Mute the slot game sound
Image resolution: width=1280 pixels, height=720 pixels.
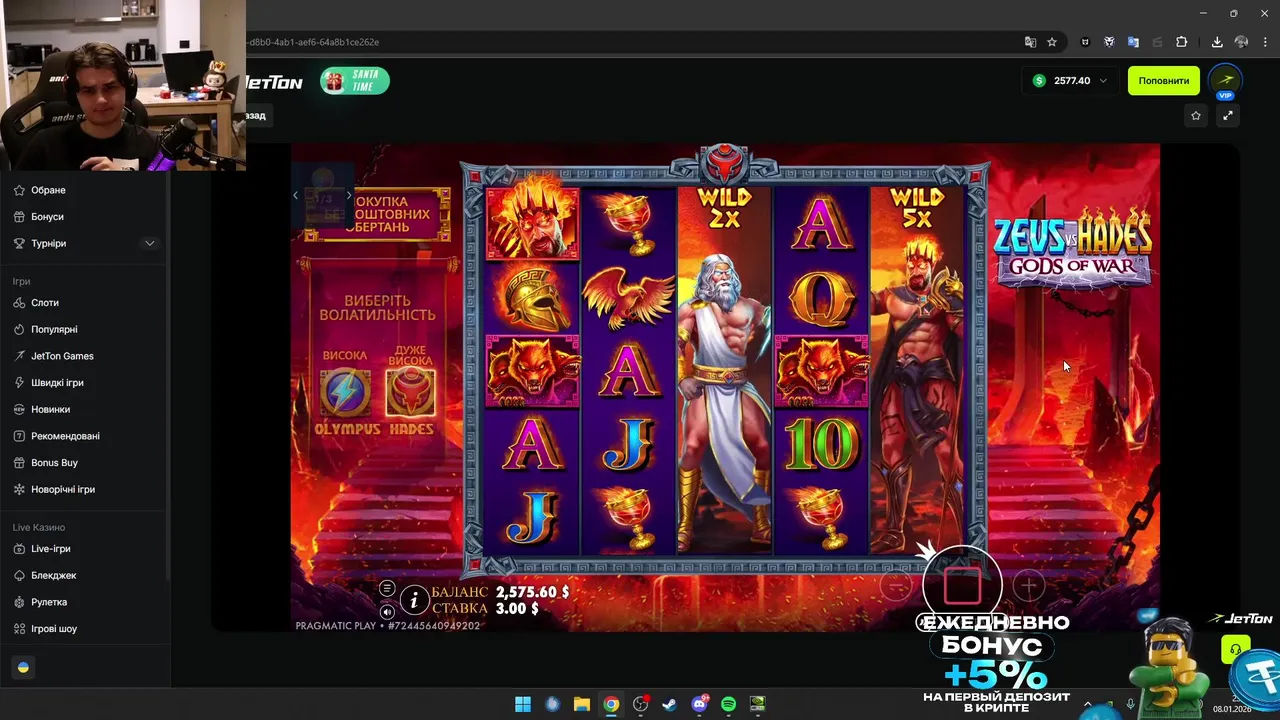click(387, 611)
